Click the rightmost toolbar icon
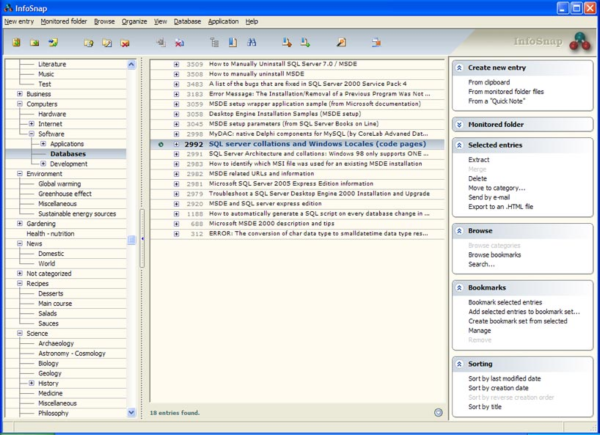600x435 pixels. click(375, 43)
